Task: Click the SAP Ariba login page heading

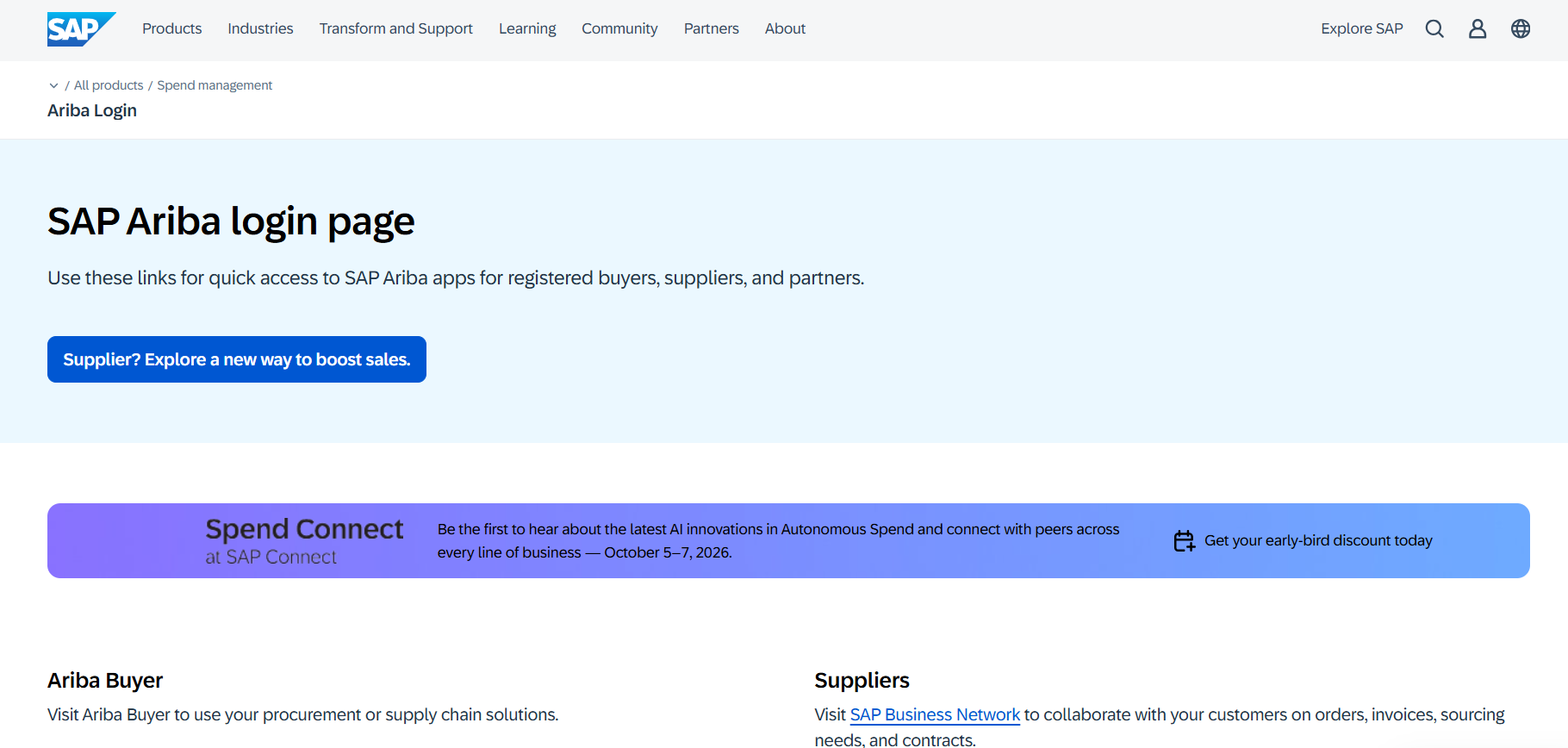Action: [x=231, y=221]
